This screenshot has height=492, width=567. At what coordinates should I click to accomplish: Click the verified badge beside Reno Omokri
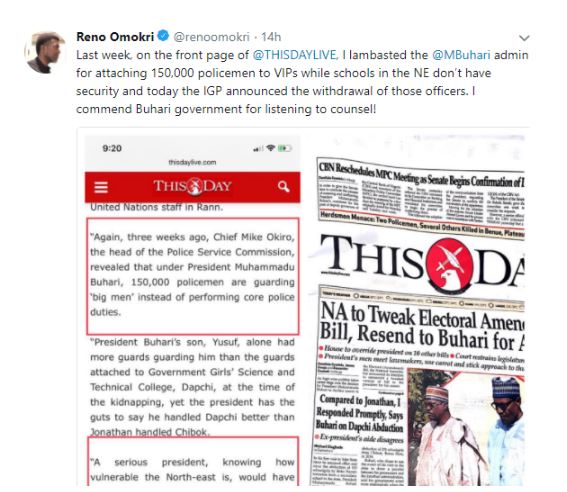point(163,36)
